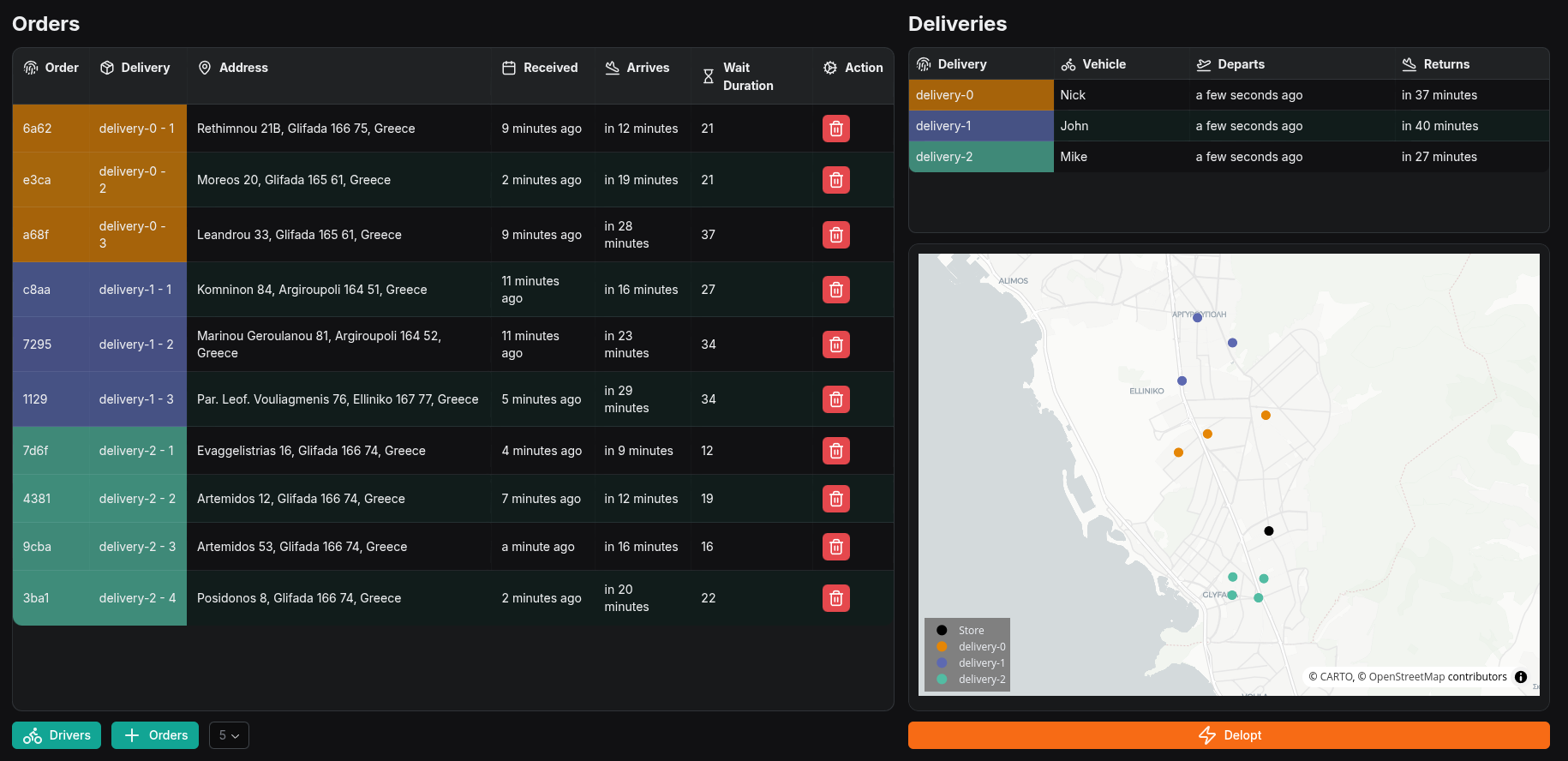Click the gear icon beside Action header
The width and height of the screenshot is (1568, 761).
coord(830,68)
